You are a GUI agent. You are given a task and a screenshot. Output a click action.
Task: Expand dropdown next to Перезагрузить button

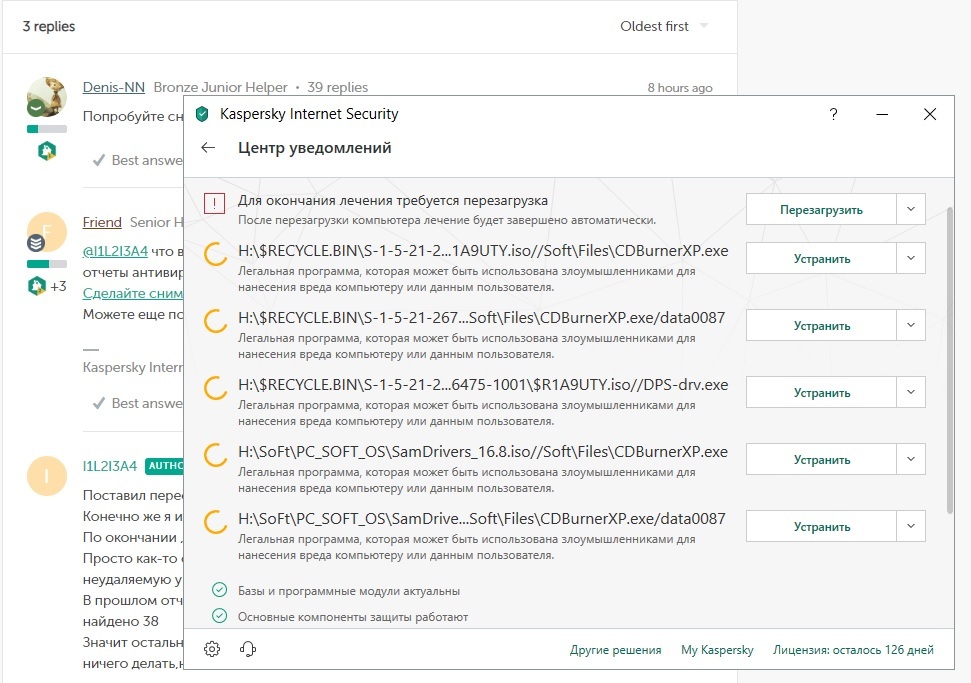[910, 209]
